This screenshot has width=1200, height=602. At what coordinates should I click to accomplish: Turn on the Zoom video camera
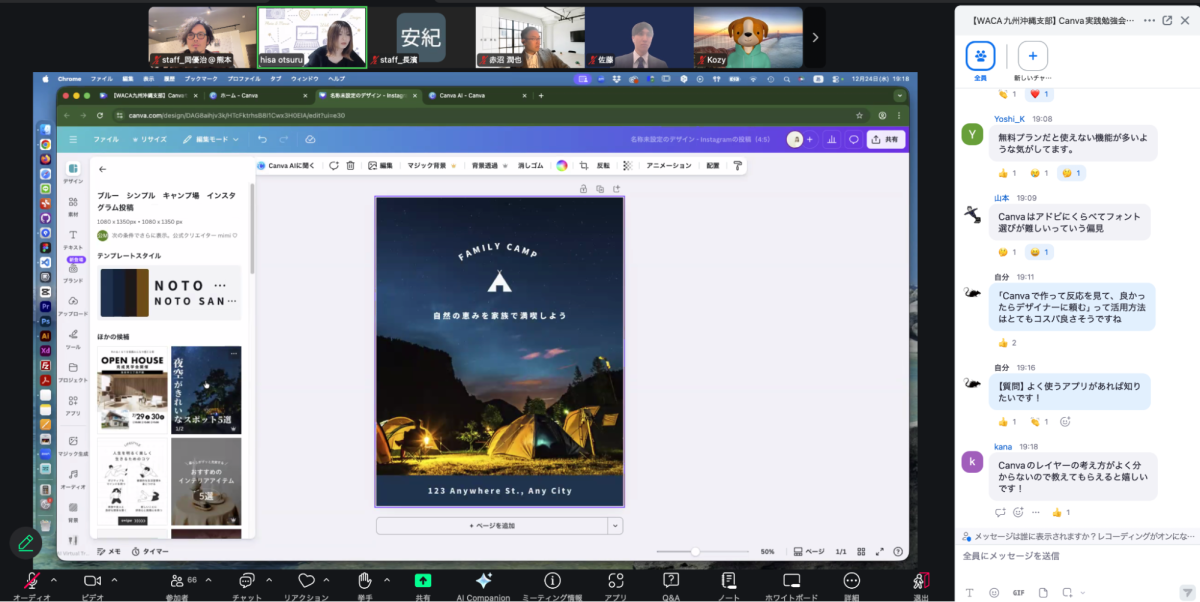pyautogui.click(x=93, y=581)
